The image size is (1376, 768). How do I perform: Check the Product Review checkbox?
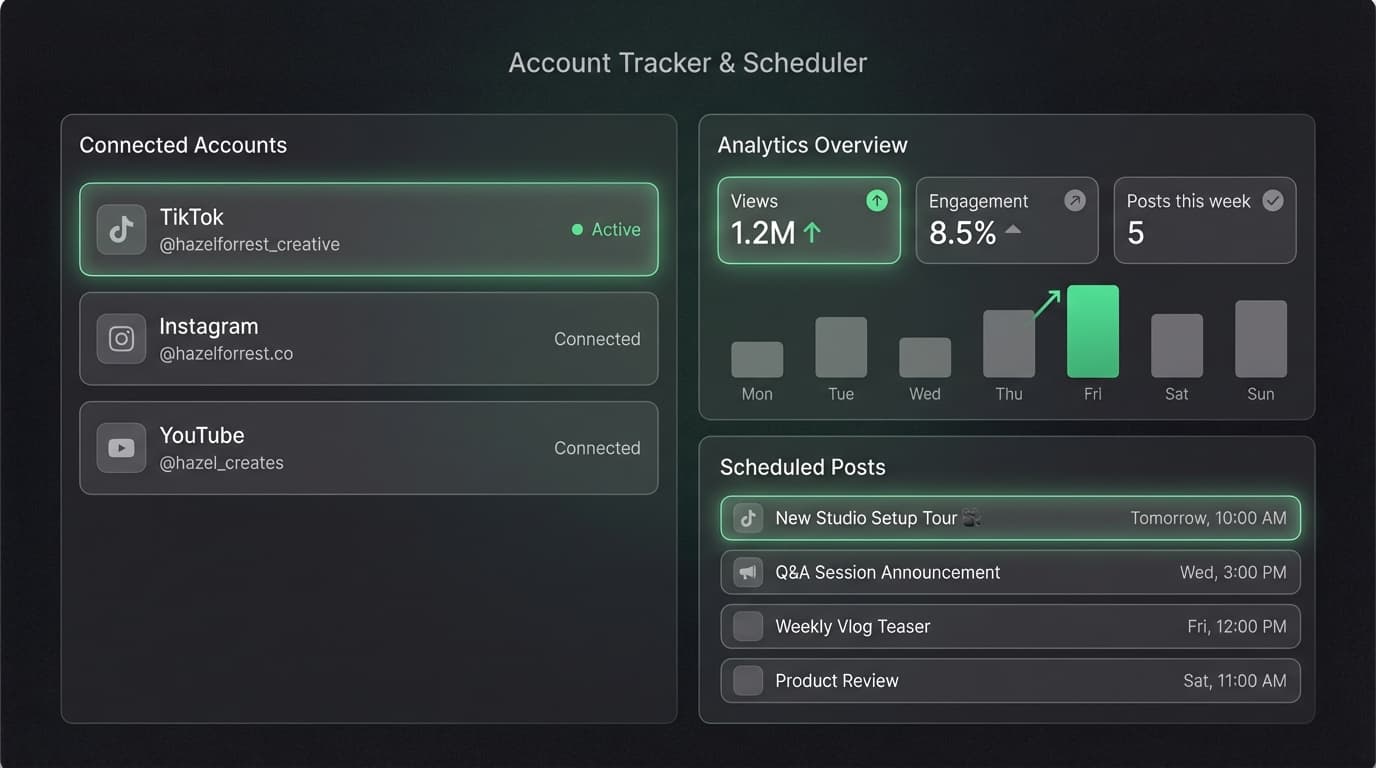click(748, 680)
